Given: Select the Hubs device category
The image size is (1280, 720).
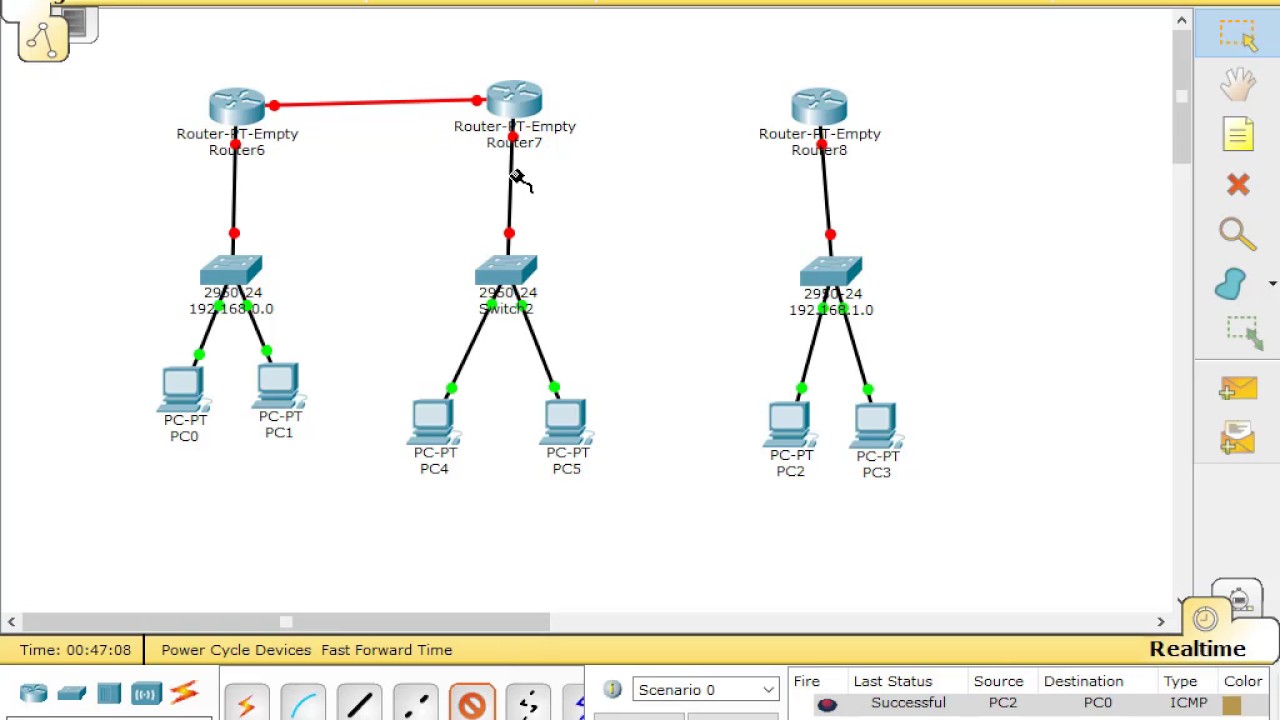Looking at the screenshot, I should pos(109,693).
